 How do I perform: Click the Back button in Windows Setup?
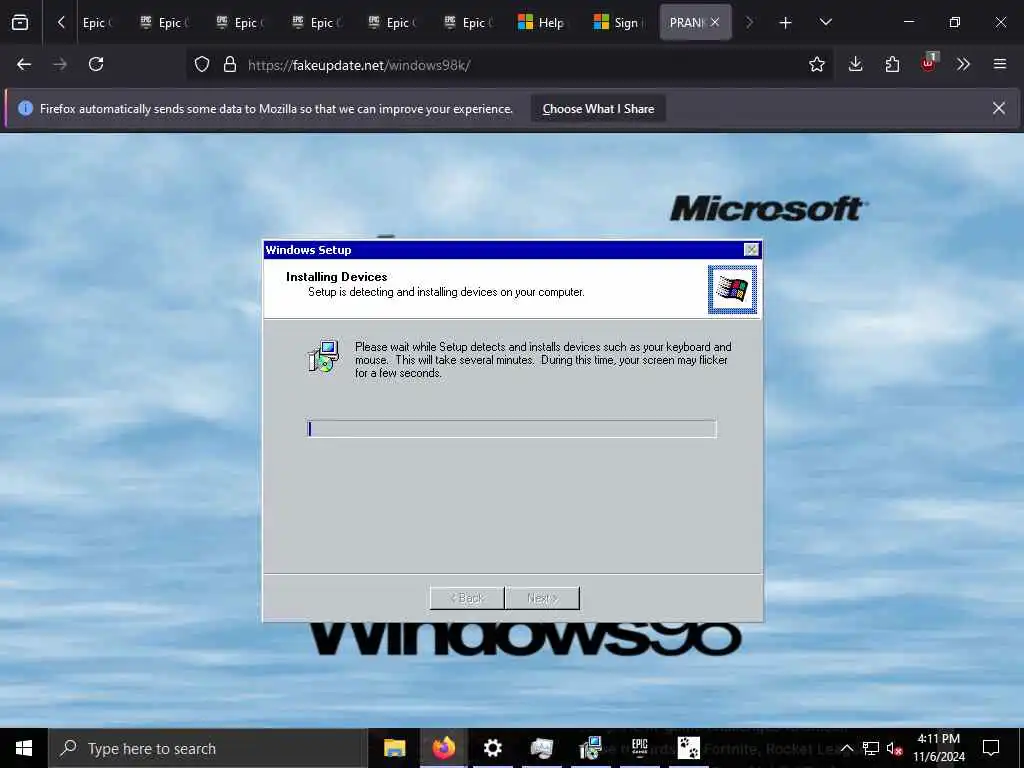click(x=467, y=598)
